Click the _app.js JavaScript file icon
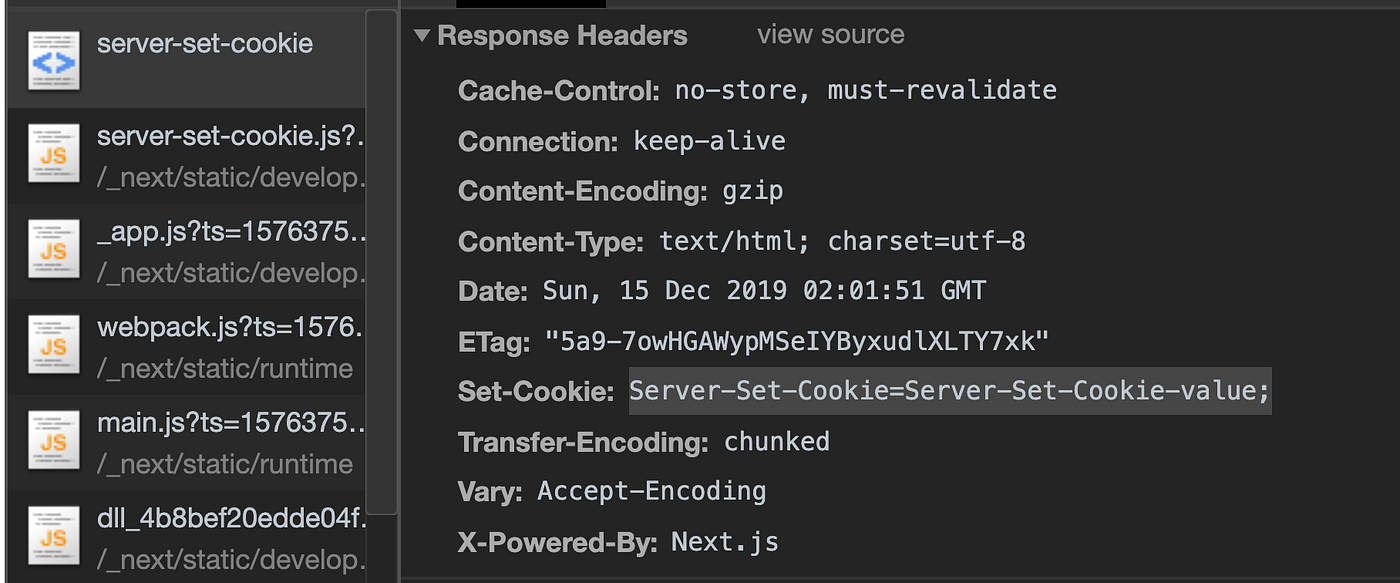Image resolution: width=1400 pixels, height=583 pixels. 53,249
